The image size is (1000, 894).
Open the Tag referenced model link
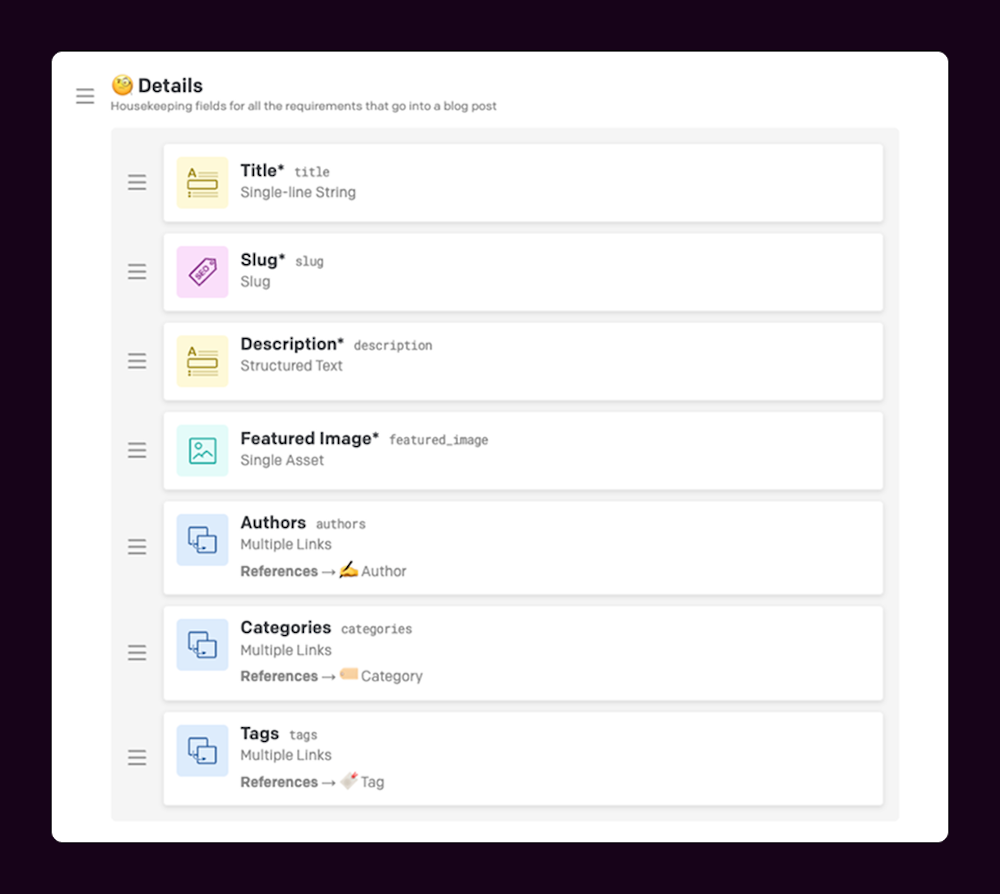[362, 782]
